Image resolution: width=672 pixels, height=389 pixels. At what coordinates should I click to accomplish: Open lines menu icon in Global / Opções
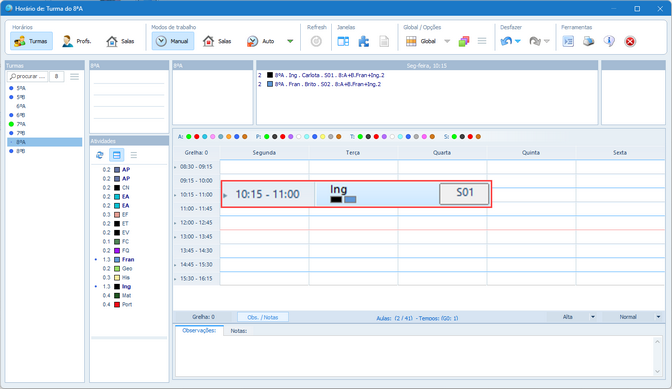[x=482, y=41]
